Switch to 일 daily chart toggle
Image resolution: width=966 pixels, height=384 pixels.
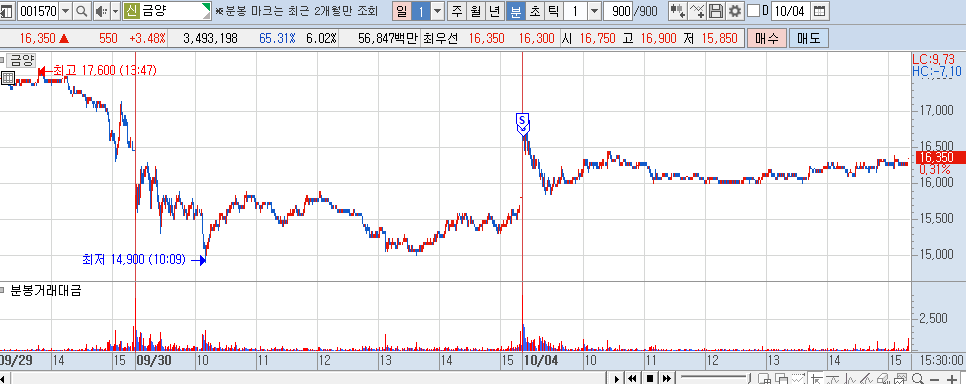click(401, 10)
